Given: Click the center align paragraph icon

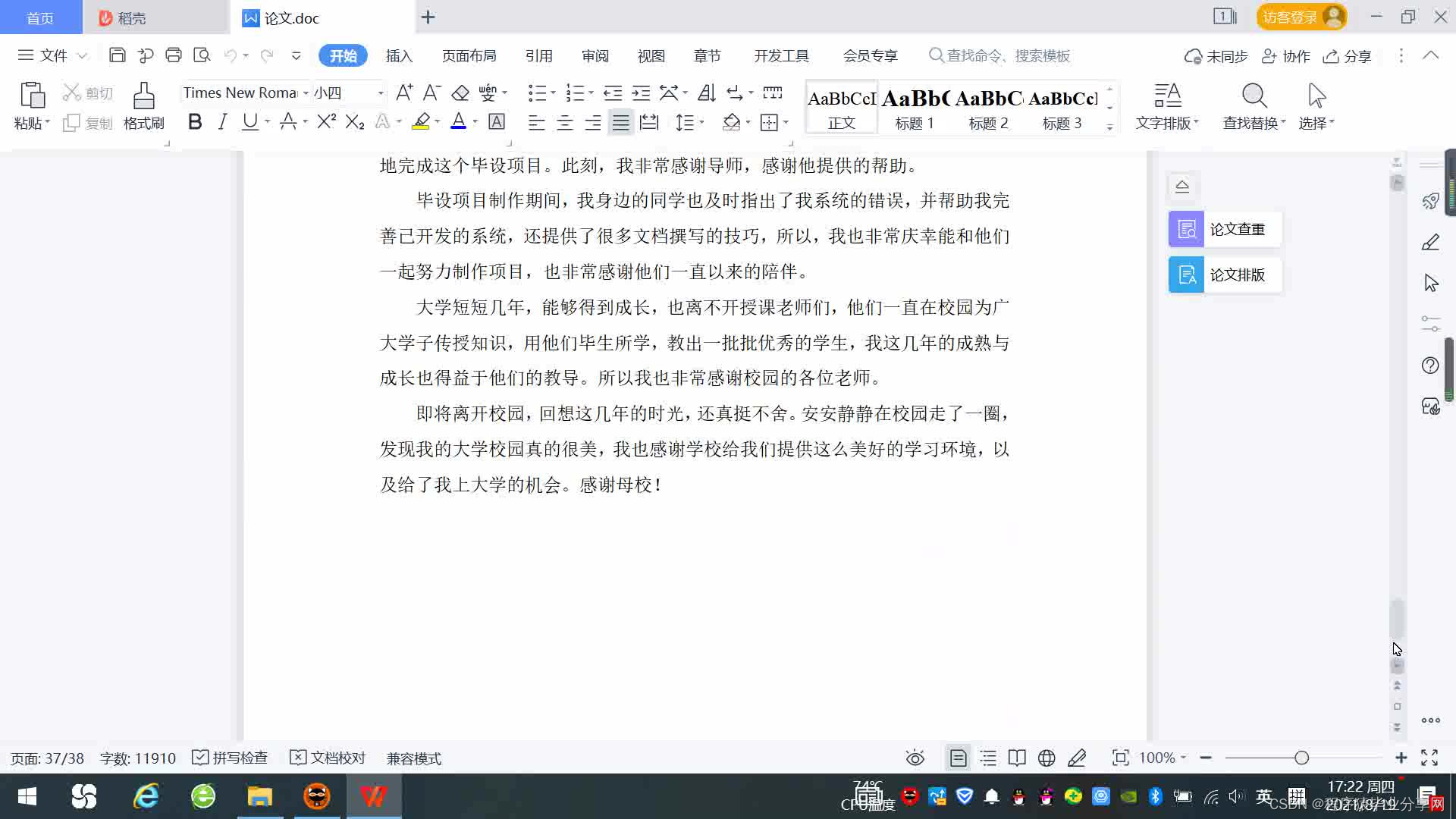Looking at the screenshot, I should [x=564, y=122].
